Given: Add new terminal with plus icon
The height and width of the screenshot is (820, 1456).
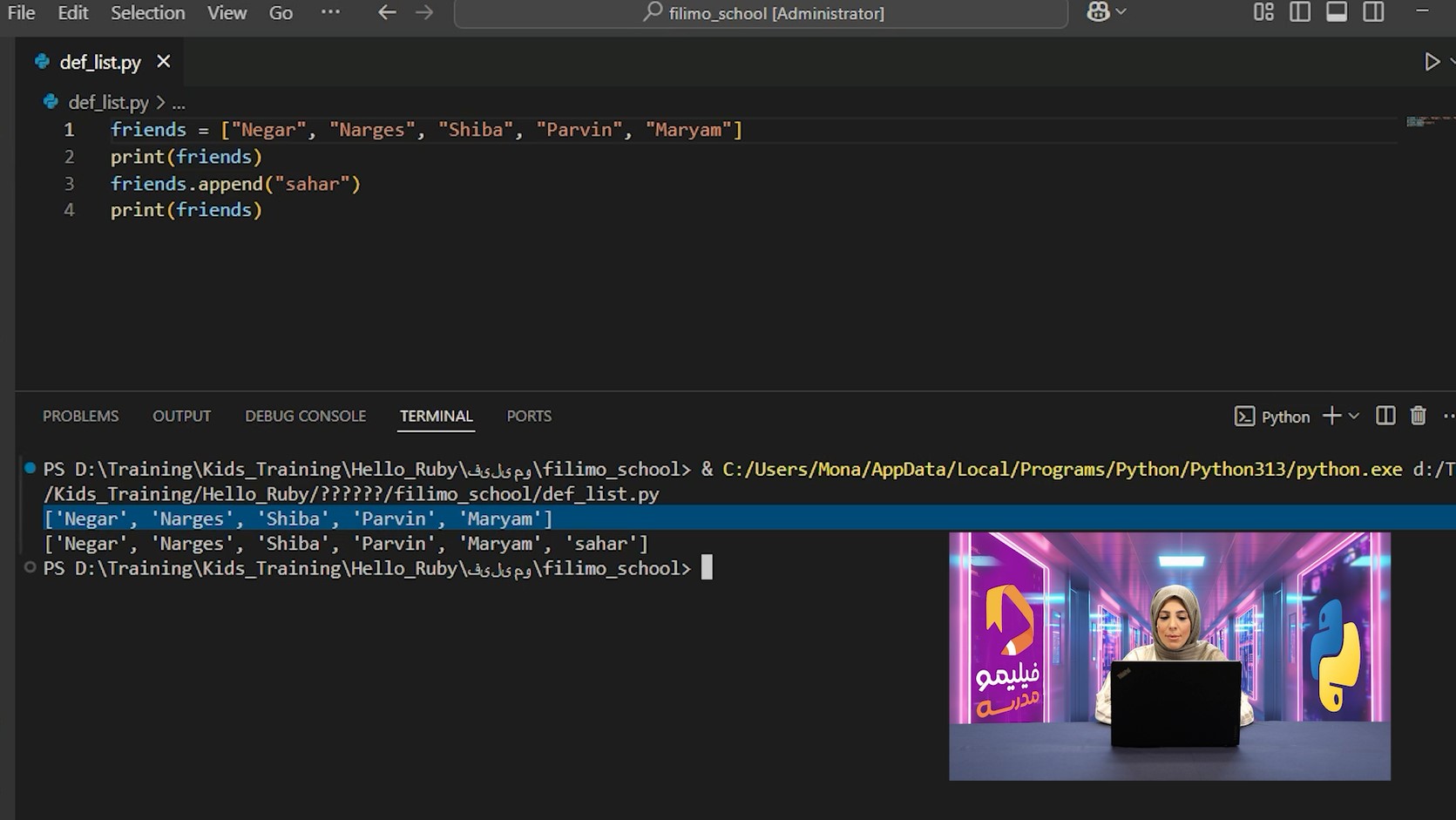Looking at the screenshot, I should click(1331, 416).
